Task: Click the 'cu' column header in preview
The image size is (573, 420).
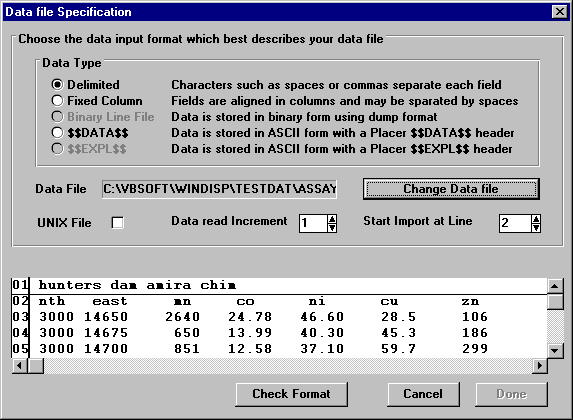Action: pyautogui.click(x=389, y=301)
